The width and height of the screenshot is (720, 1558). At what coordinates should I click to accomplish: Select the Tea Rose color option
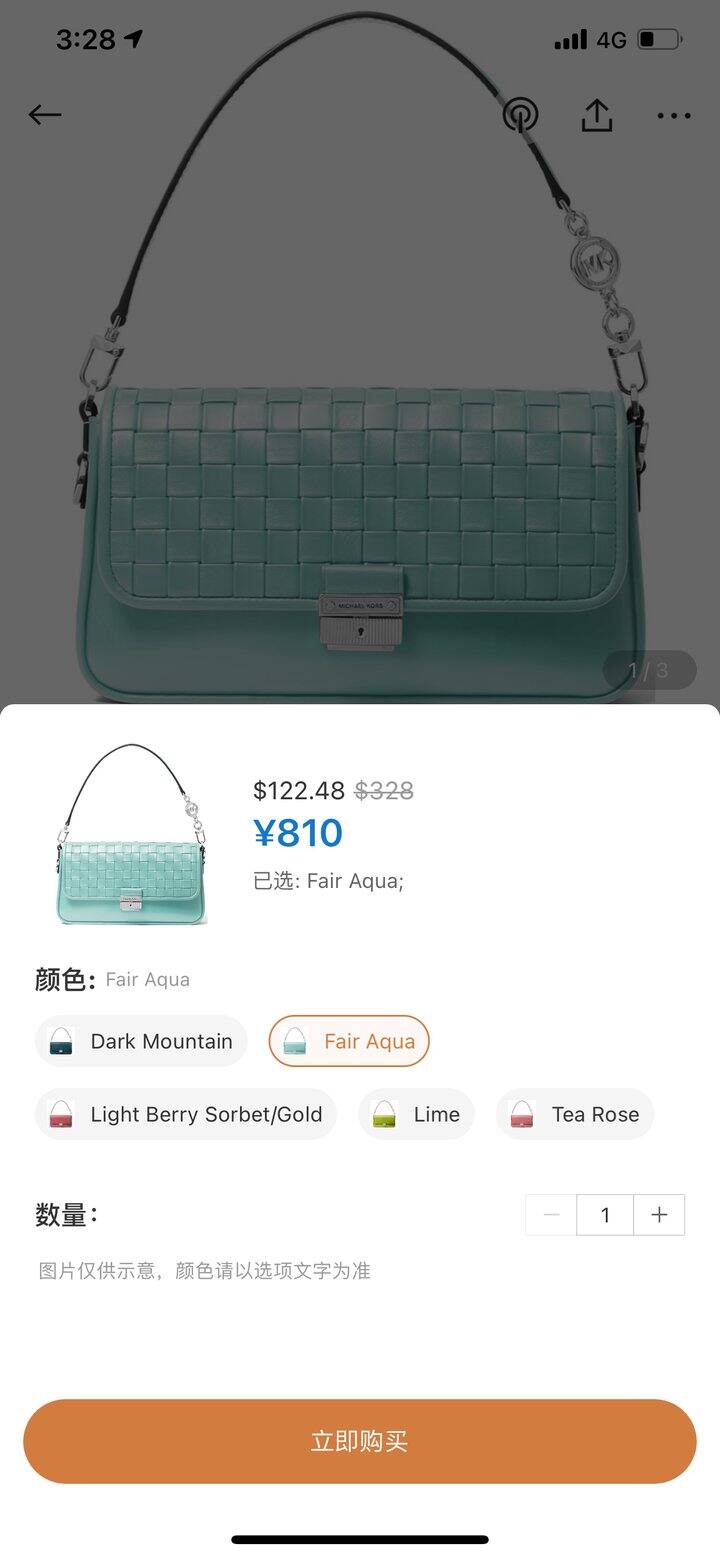pos(575,1114)
